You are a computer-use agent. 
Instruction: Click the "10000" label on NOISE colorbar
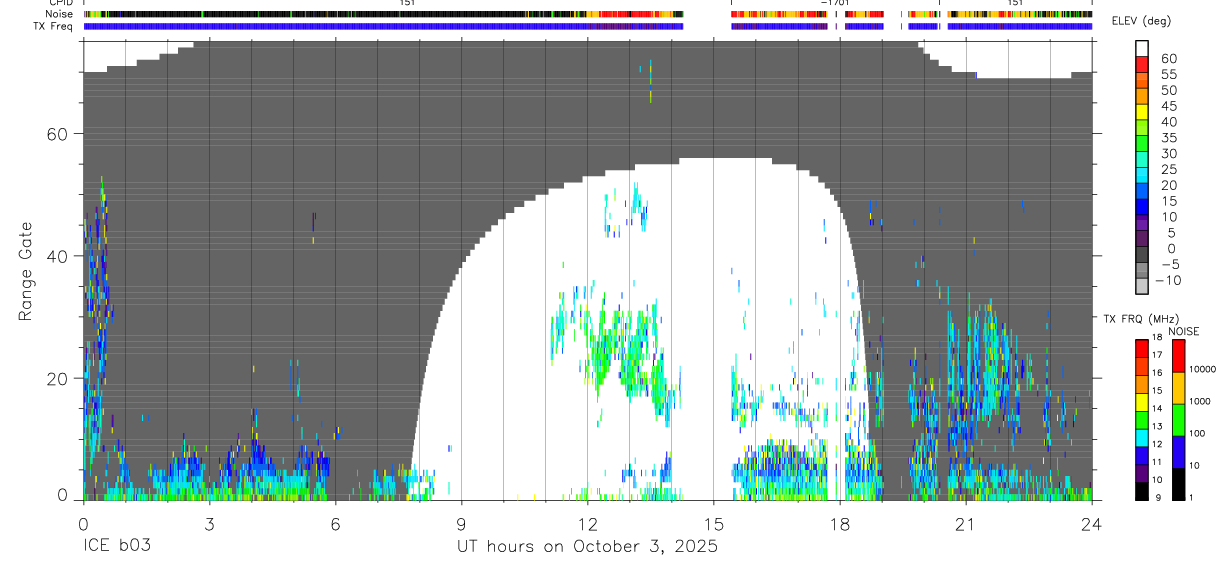[1203, 369]
